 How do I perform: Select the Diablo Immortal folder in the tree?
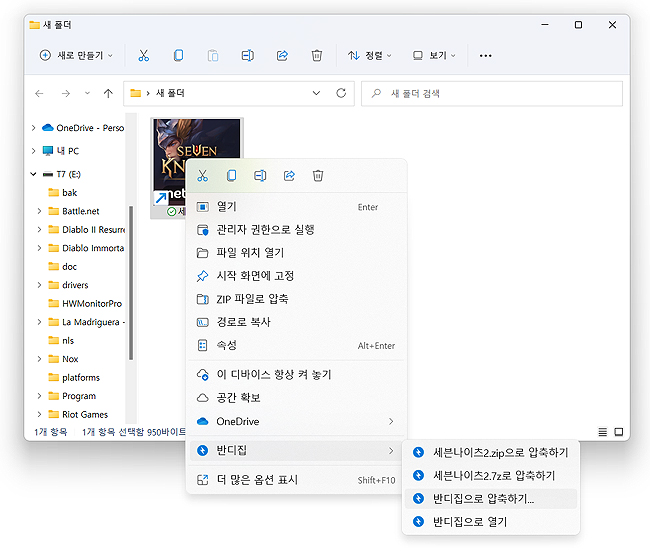pyautogui.click(x=86, y=248)
